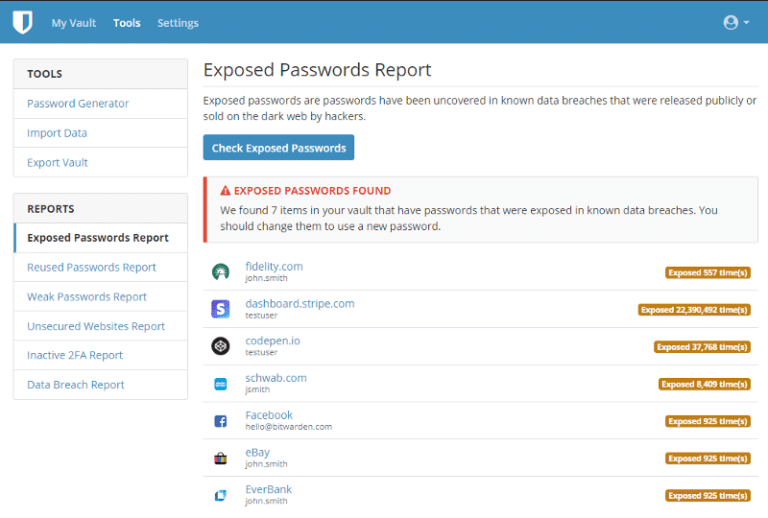Click the Stripe dashboard icon

point(221,309)
